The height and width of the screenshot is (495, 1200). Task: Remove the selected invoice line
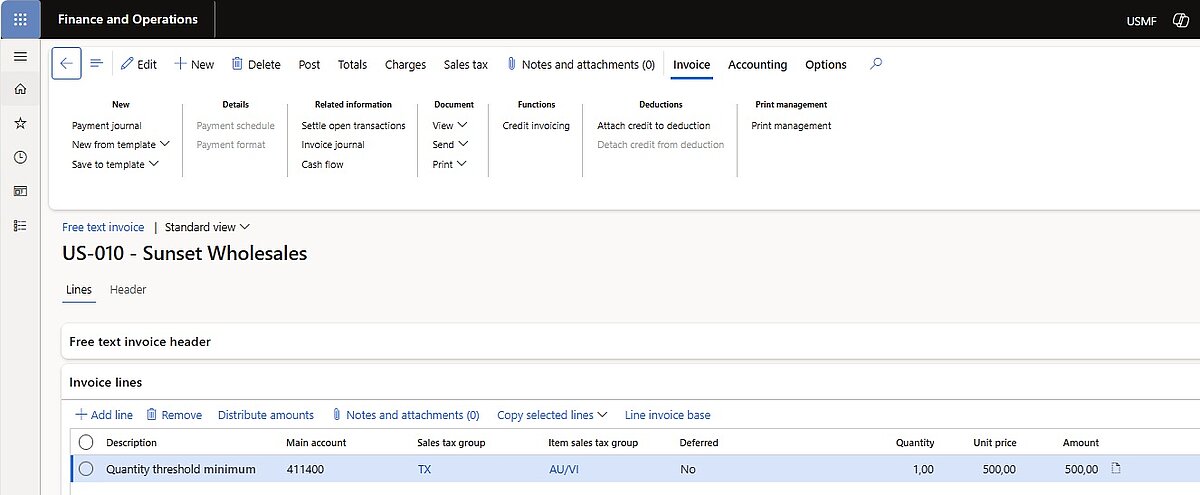click(x=174, y=415)
